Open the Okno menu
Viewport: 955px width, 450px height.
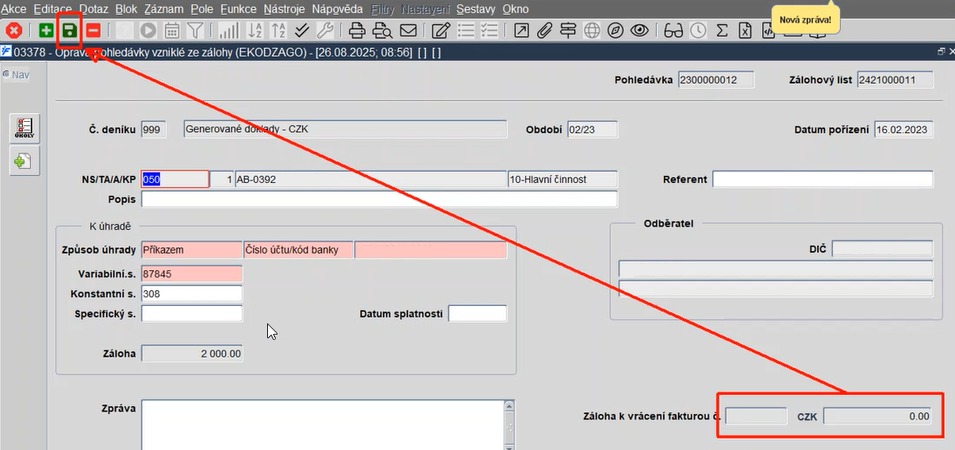515,9
